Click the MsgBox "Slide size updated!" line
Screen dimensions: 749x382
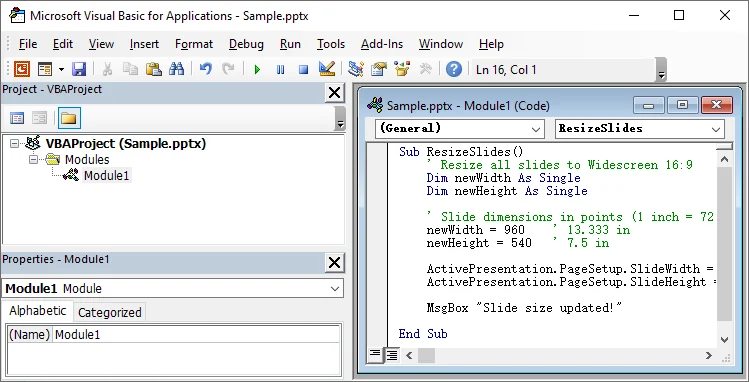point(524,308)
